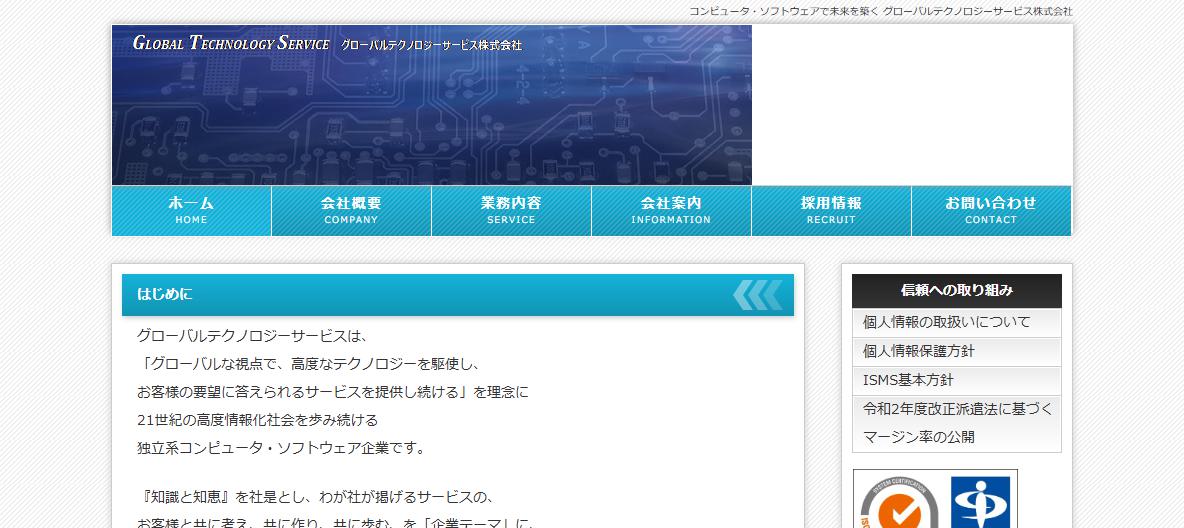Open 令和2年度改正派遣法 マージン率の公開 link

[957, 424]
